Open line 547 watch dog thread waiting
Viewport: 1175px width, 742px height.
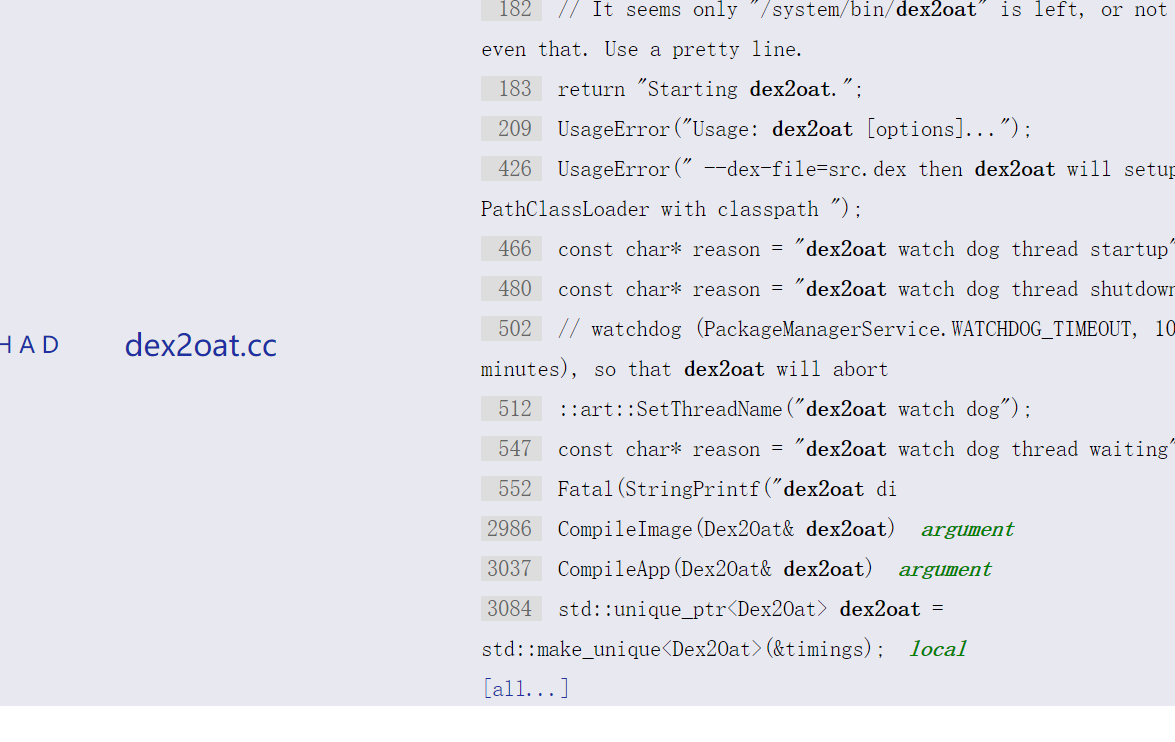[x=512, y=449]
